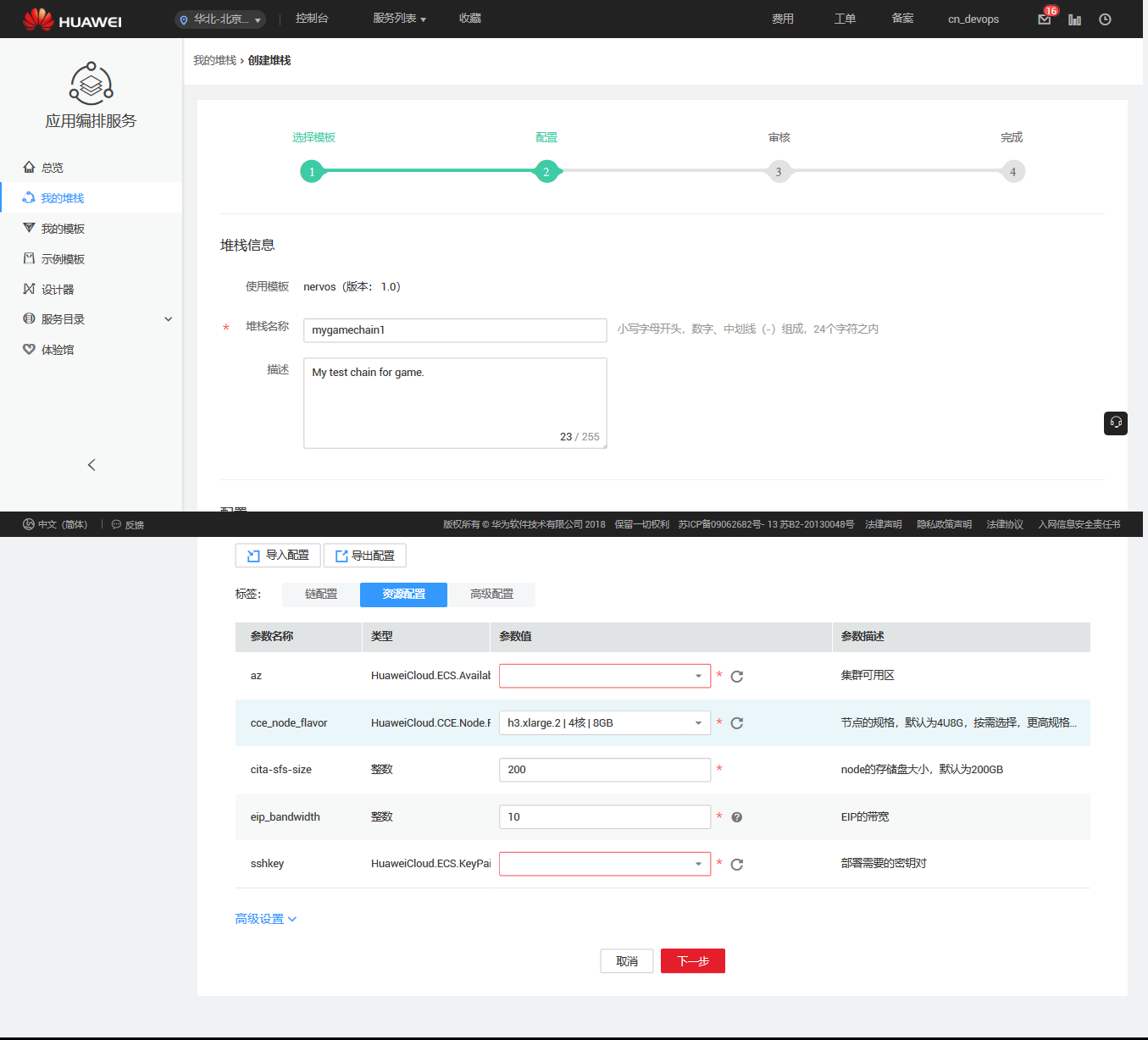The height and width of the screenshot is (1040, 1148).
Task: Click the 设计器 sidebar icon
Action: click(29, 289)
